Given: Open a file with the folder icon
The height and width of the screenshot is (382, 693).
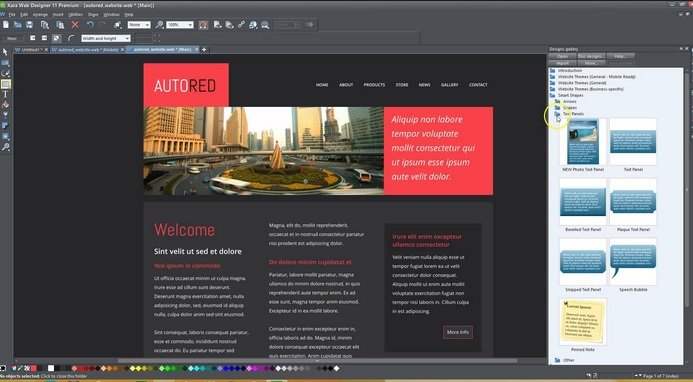Looking at the screenshot, I should coord(18,25).
